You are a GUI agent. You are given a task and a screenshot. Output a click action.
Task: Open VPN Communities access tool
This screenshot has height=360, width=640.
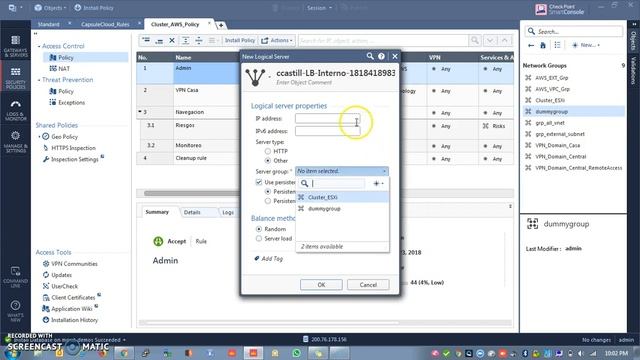(70, 264)
